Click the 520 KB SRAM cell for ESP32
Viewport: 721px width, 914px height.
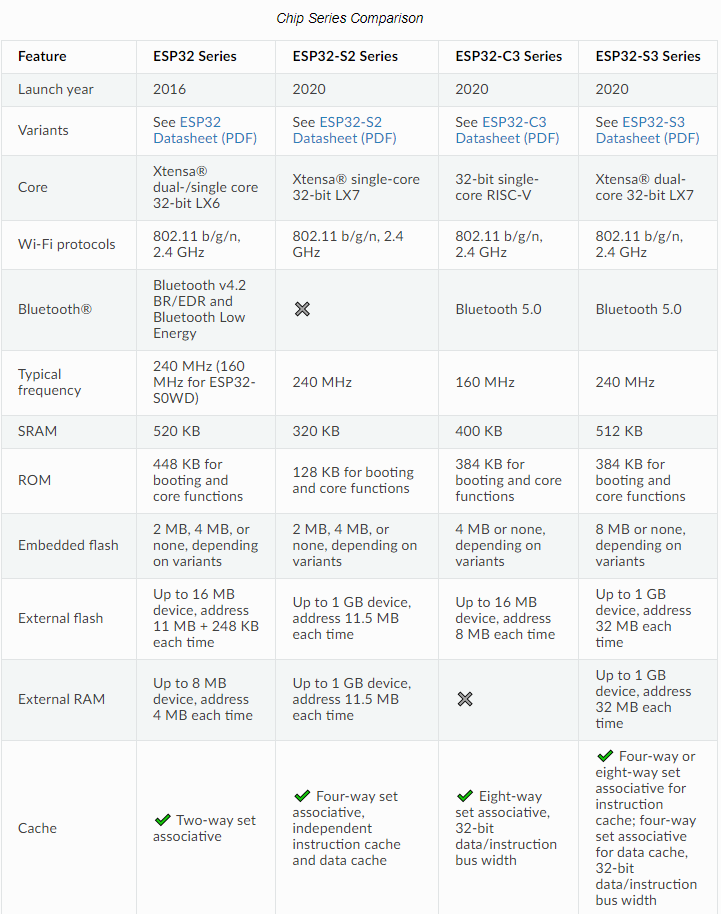point(176,431)
